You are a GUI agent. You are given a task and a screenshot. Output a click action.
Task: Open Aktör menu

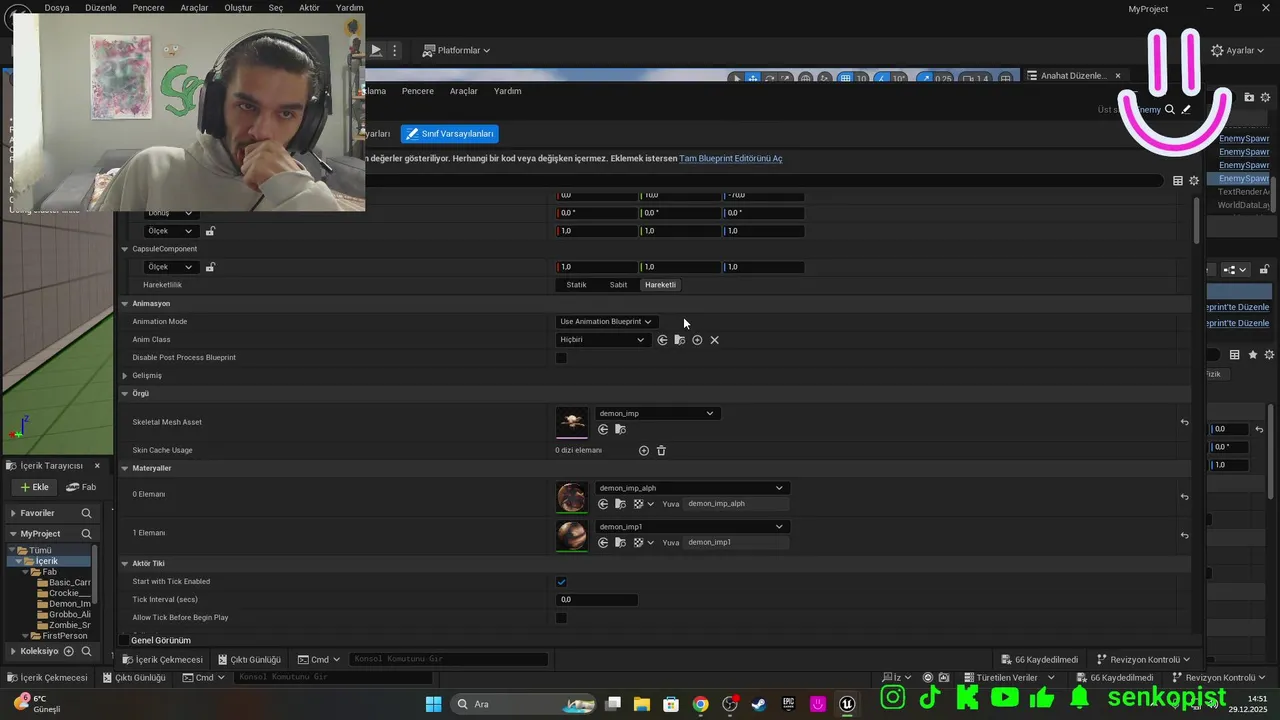pyautogui.click(x=310, y=7)
